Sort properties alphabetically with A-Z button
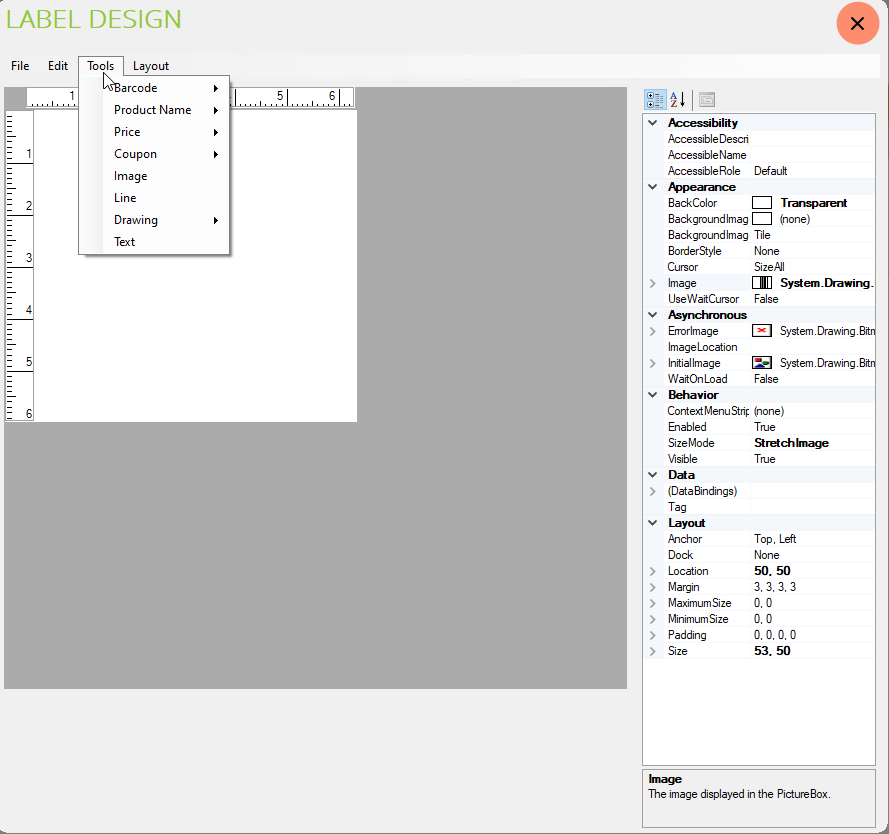The height and width of the screenshot is (834, 889). (678, 100)
